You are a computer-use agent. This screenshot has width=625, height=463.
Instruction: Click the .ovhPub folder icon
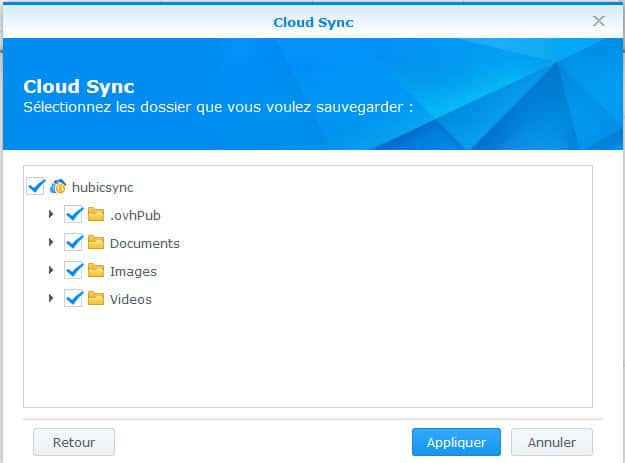(96, 214)
